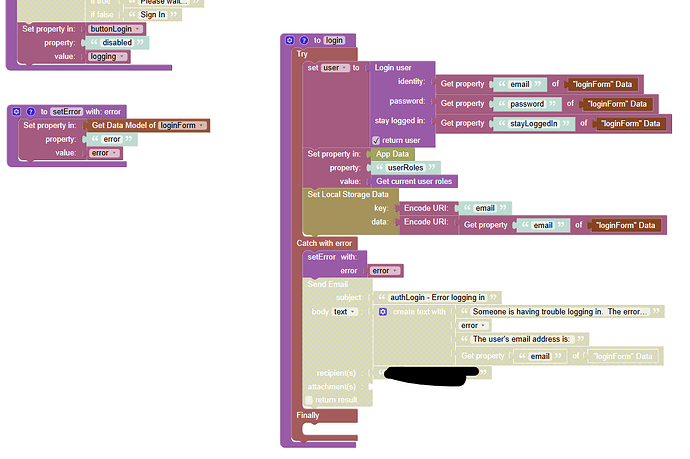690x459 pixels.
Task: Open the body text type dropdown
Action: coord(345,312)
